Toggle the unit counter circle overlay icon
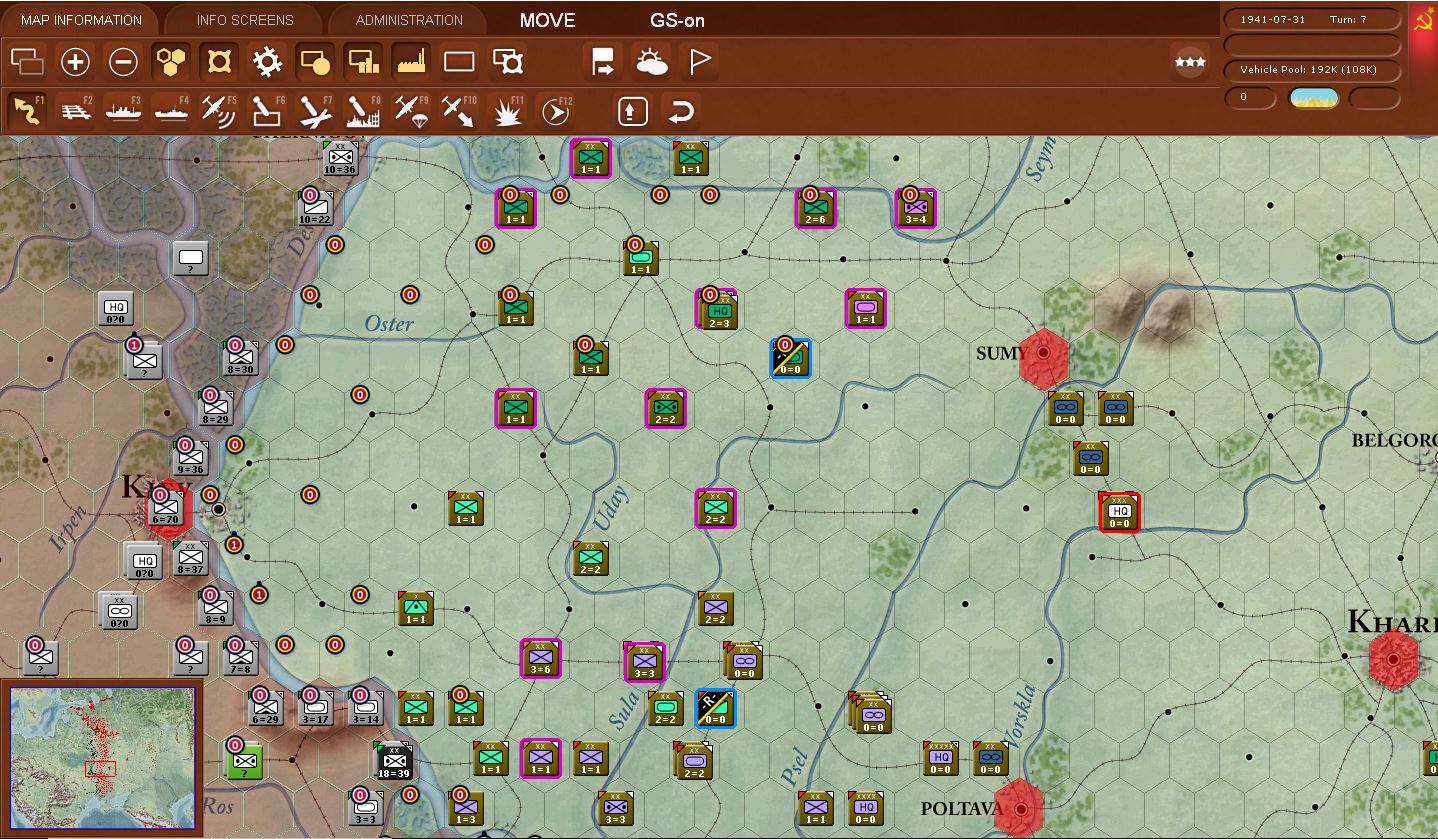1438x839 pixels. [x=315, y=62]
